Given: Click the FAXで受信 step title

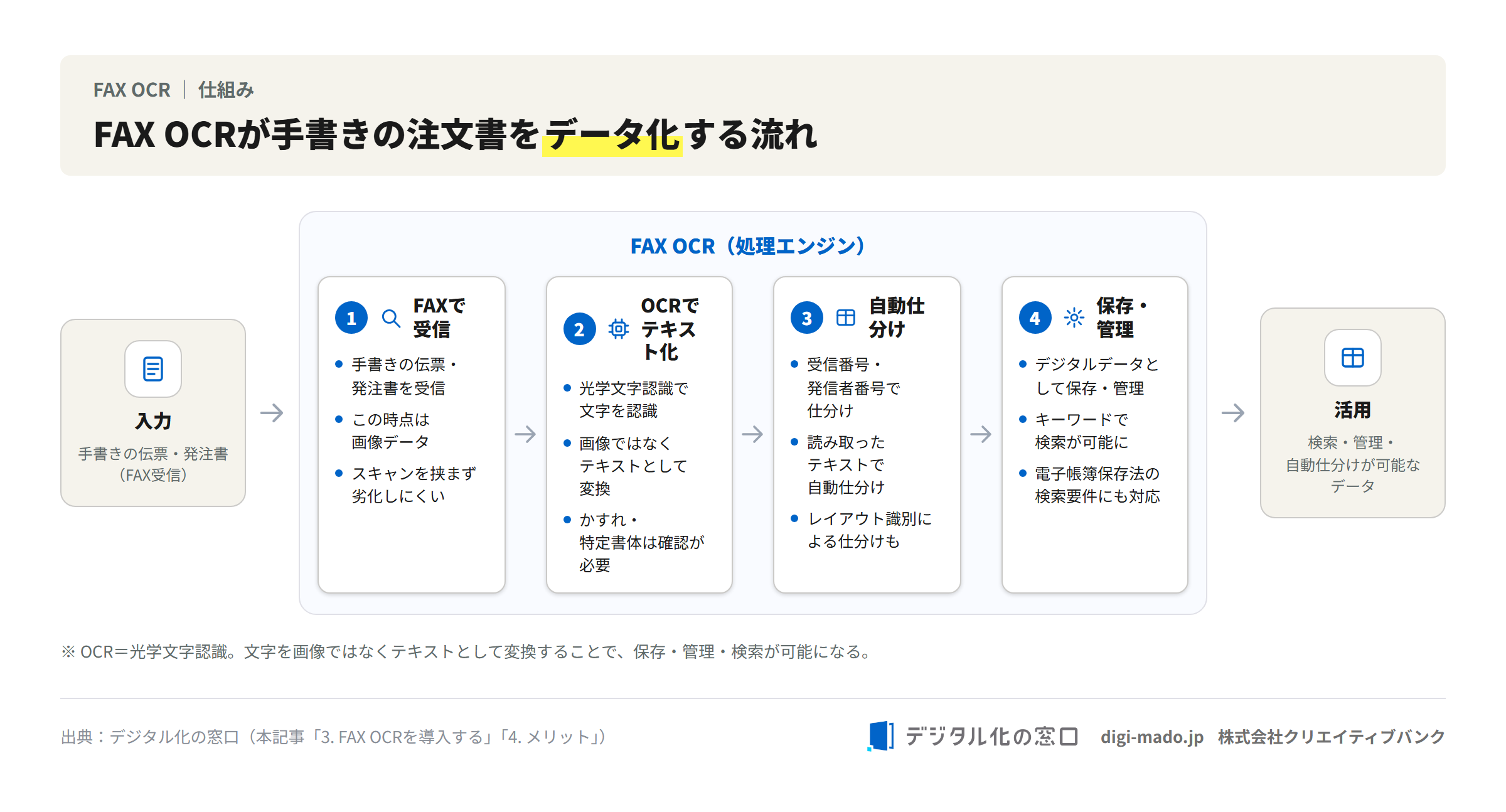Looking at the screenshot, I should point(439,318).
